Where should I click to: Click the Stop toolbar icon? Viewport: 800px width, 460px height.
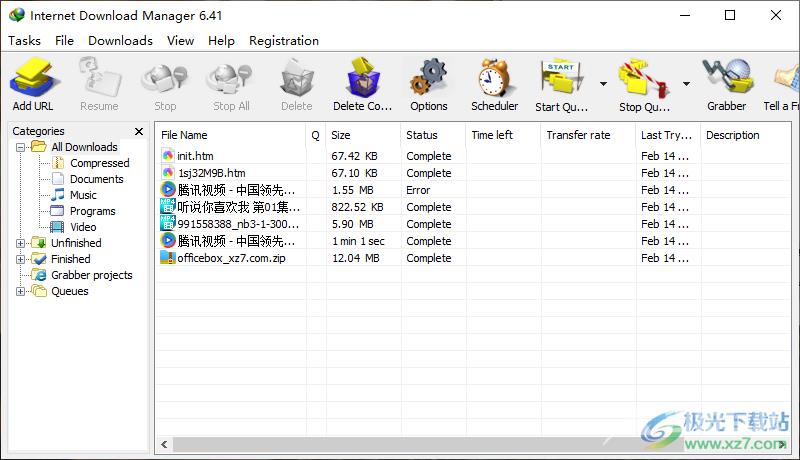[165, 80]
